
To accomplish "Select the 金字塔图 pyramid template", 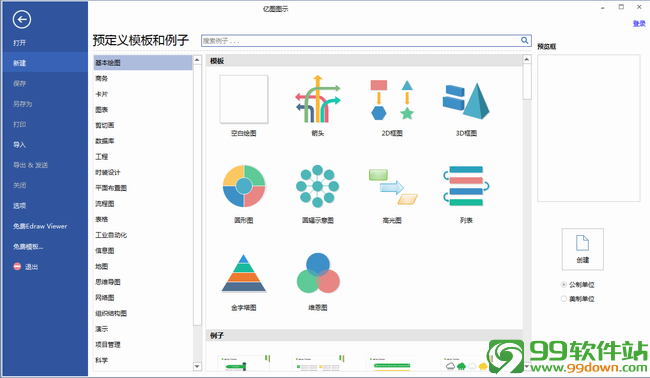I will [x=244, y=274].
